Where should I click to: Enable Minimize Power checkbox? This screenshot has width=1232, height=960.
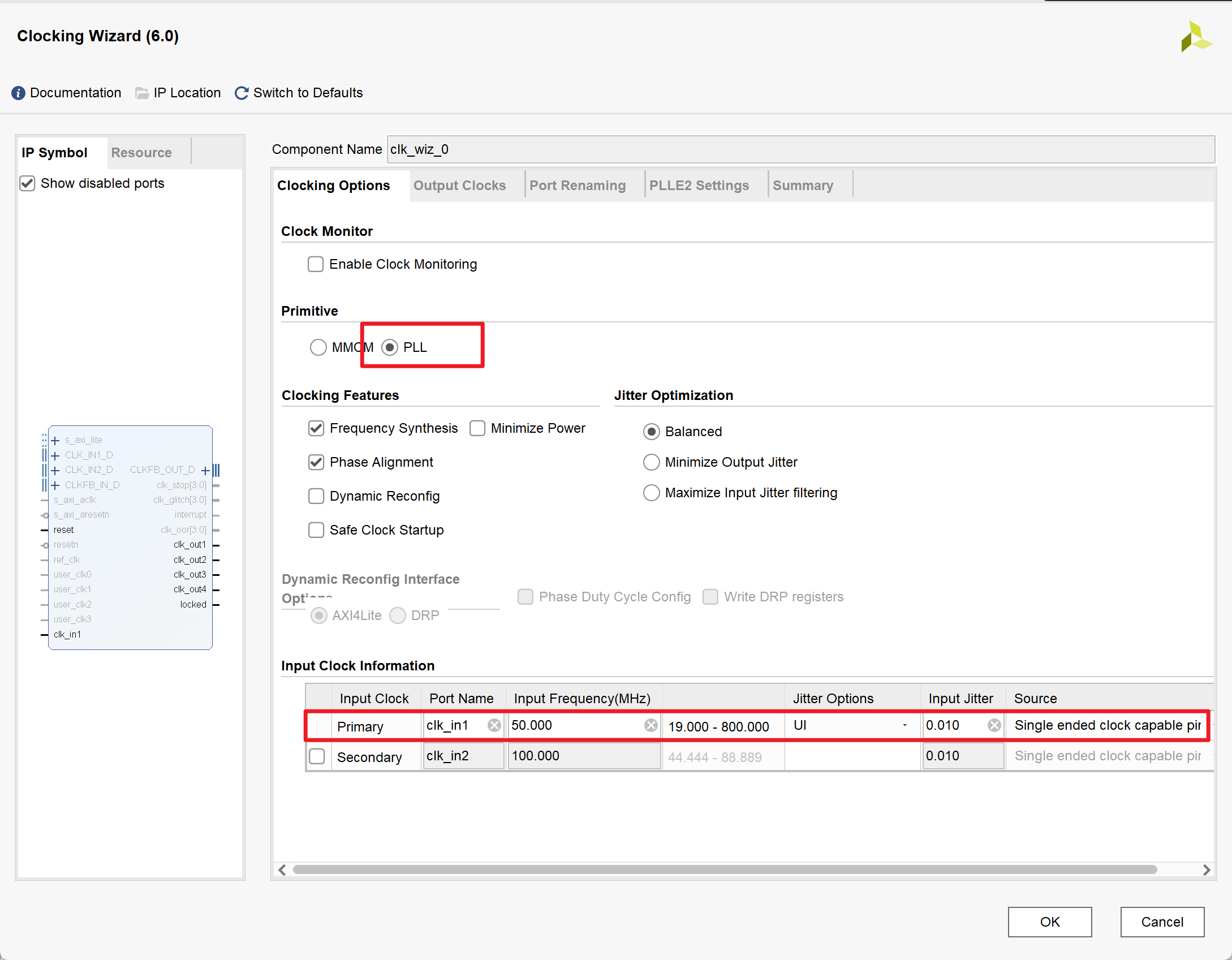coord(477,428)
